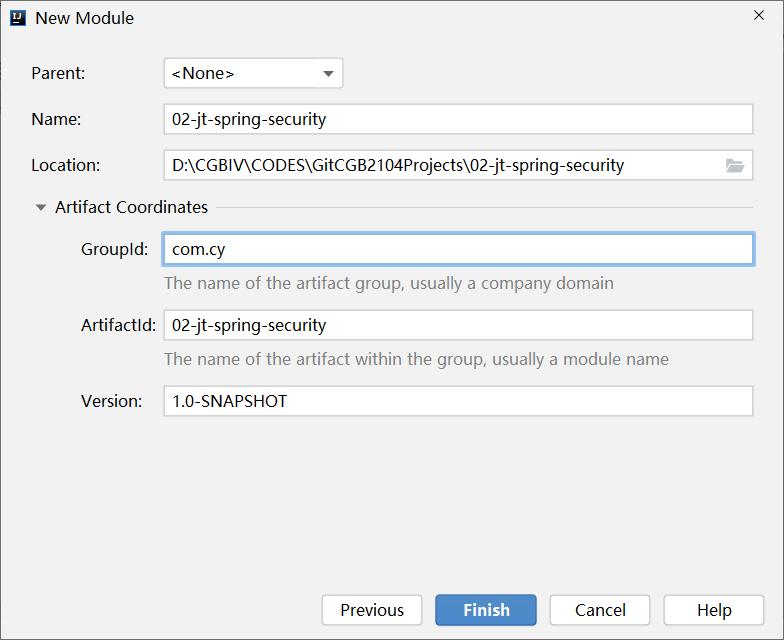Screen dimensions: 784x640
Task: Click the Artifact Coordinates section heading
Action: (x=132, y=208)
